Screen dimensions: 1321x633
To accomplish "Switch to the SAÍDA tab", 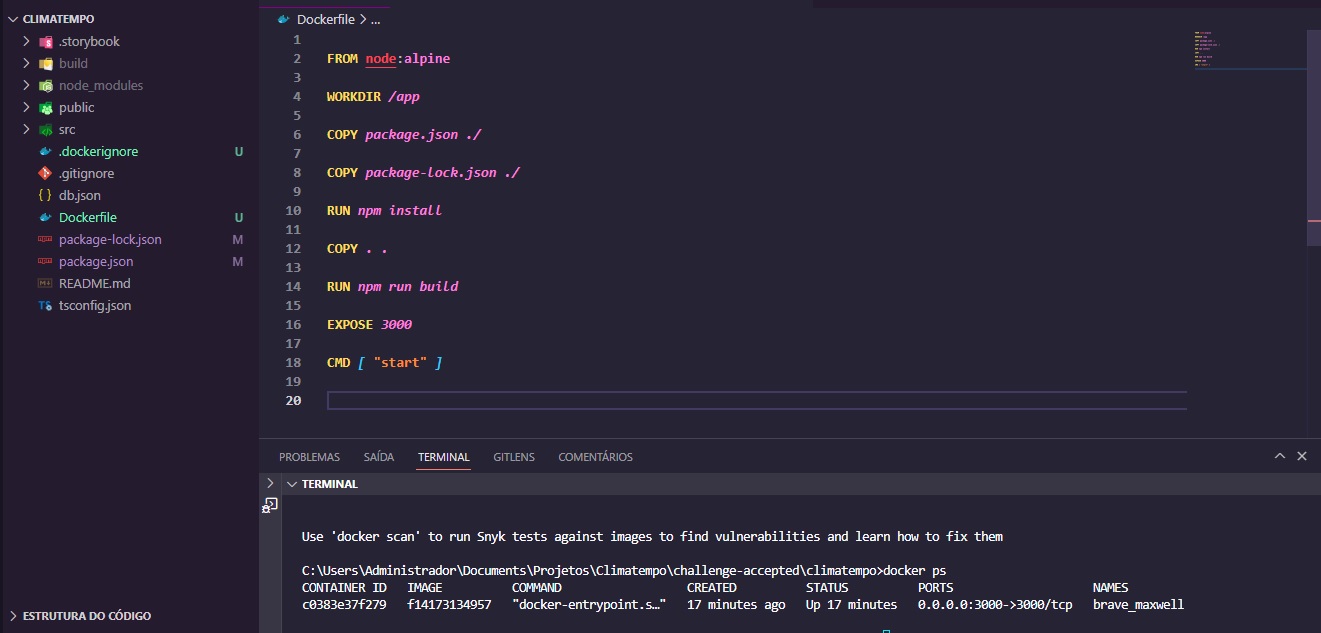I will (x=379, y=457).
